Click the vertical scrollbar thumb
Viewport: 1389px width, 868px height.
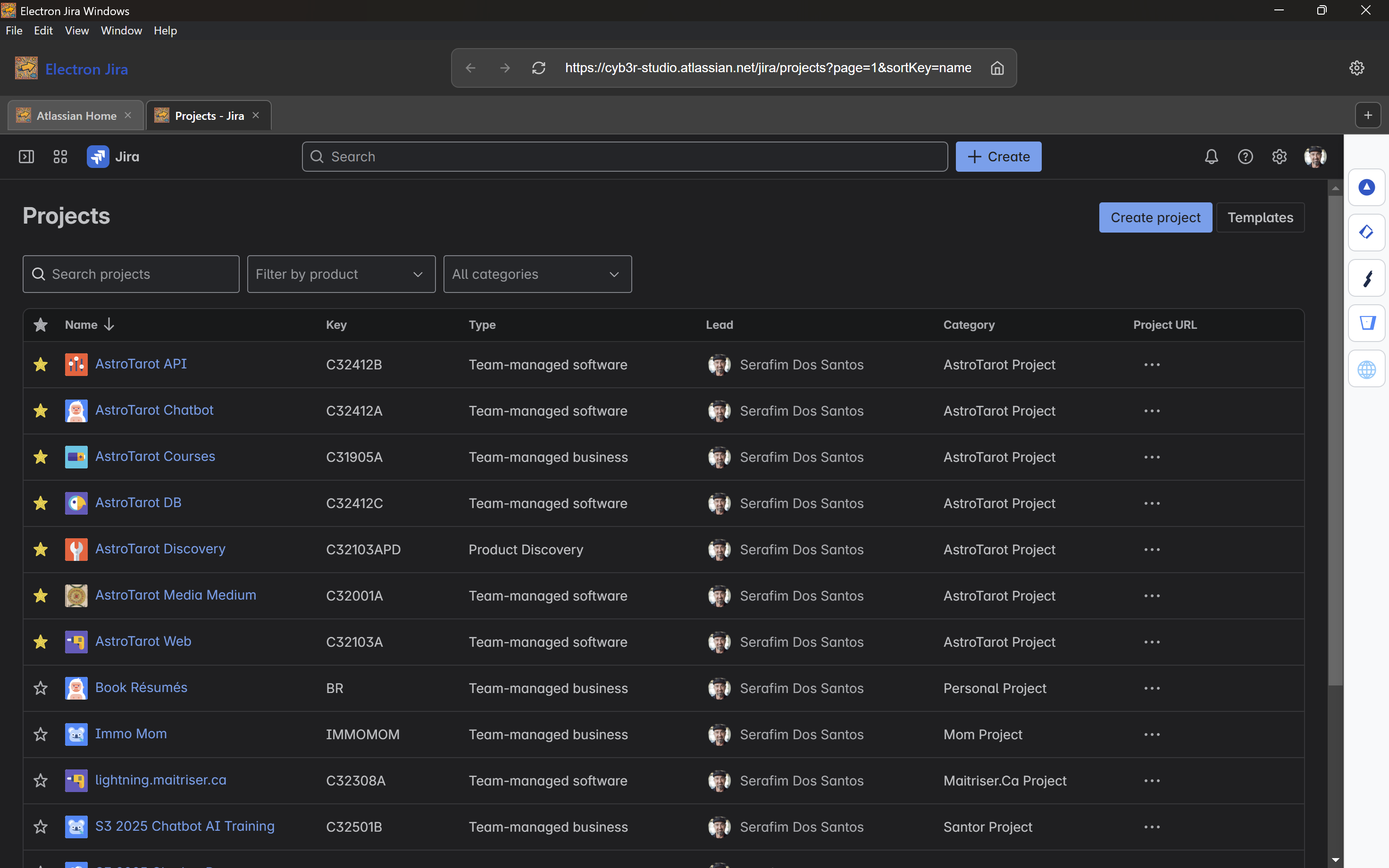(x=1335, y=440)
